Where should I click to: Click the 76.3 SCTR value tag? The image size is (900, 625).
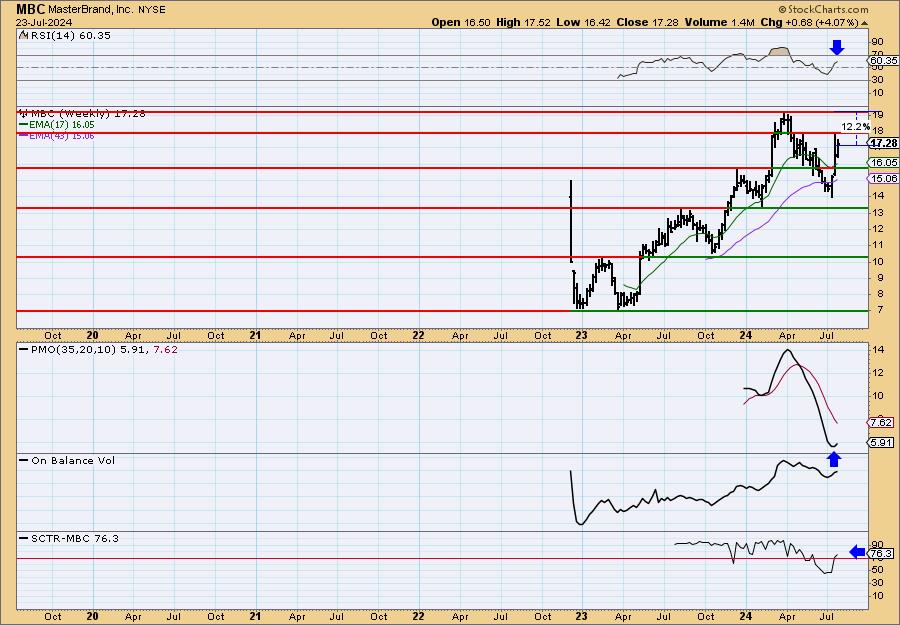coord(881,553)
